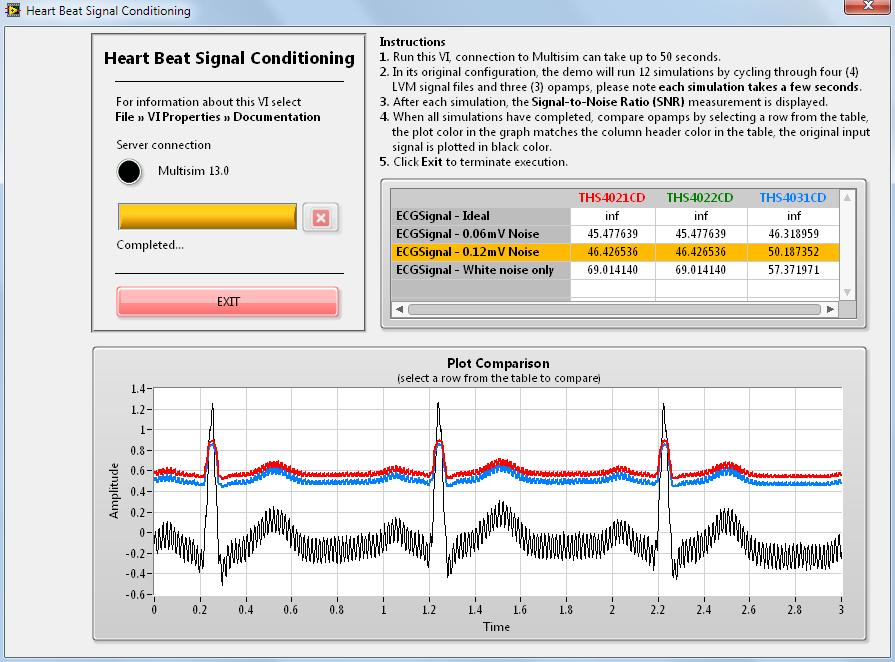
Task: Click the THS4031CD column header
Action: 792,198
